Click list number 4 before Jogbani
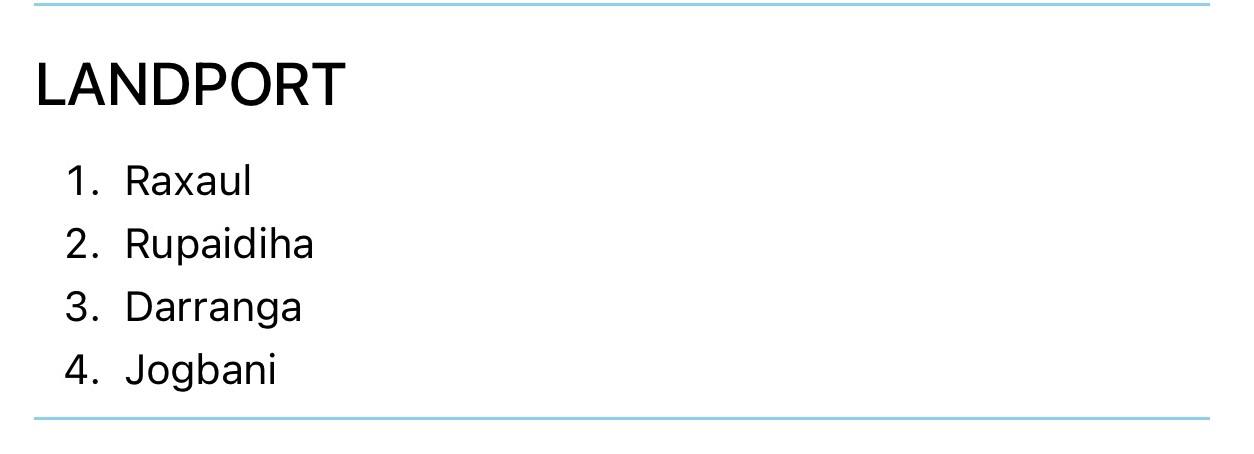Viewport: 1254px width, 454px height. [82, 370]
